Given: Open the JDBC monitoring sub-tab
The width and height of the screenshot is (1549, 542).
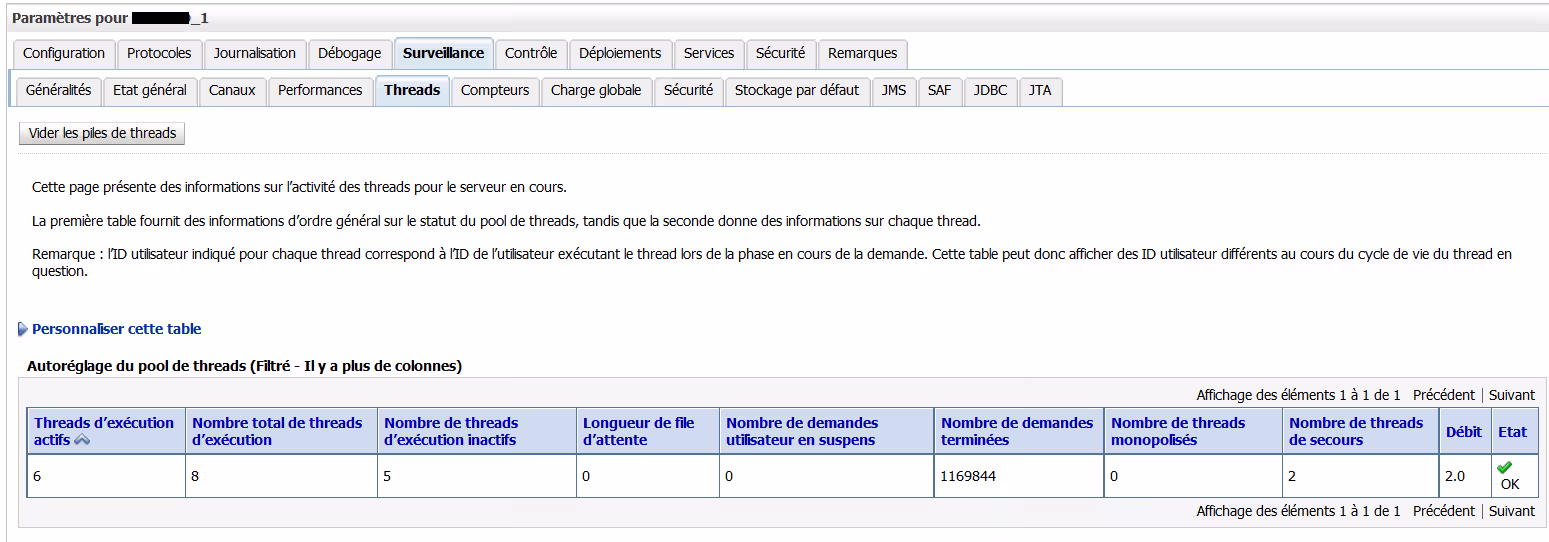Looking at the screenshot, I should click(990, 91).
